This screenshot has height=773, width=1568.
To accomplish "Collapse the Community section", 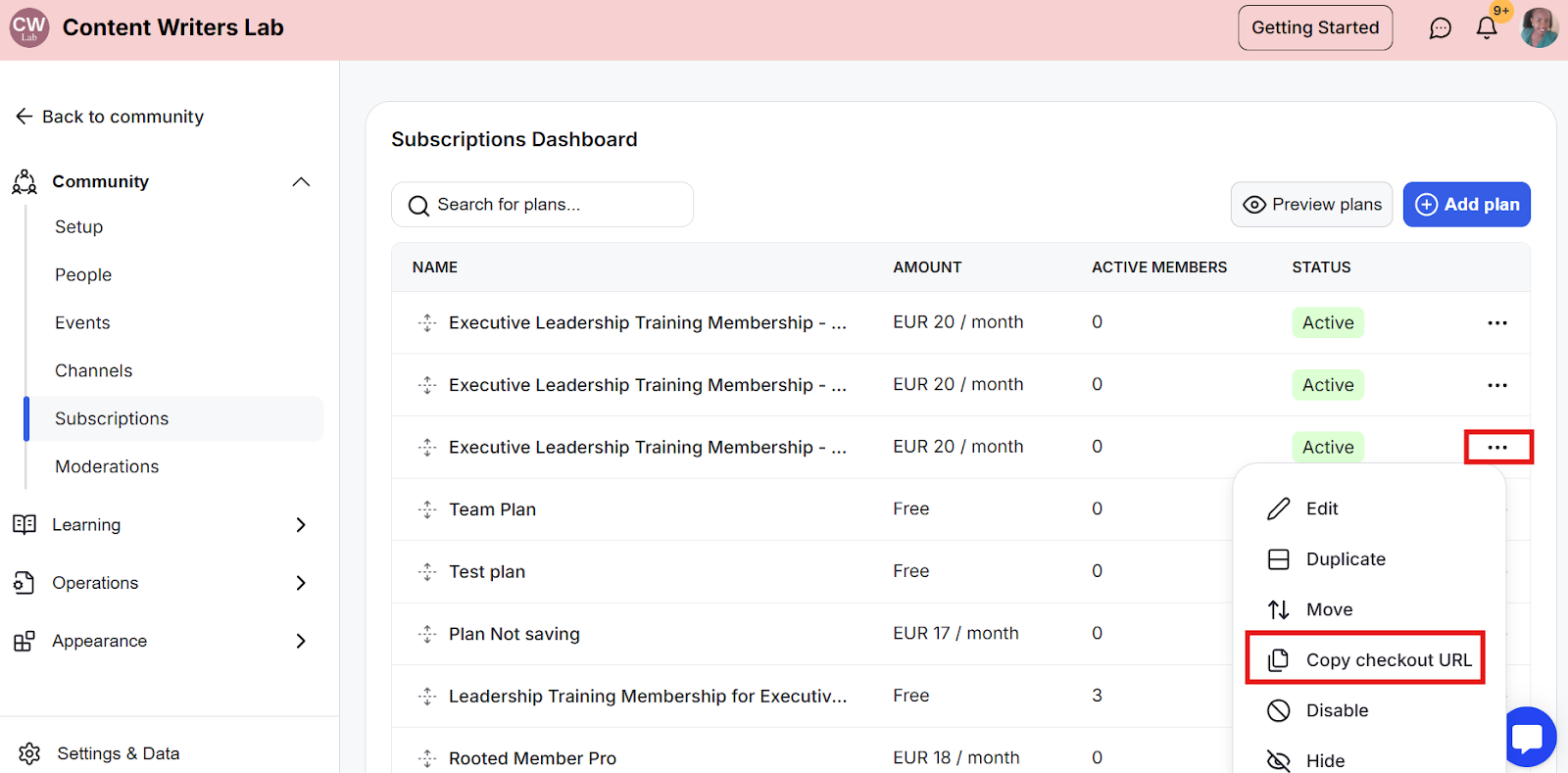I will 301,182.
